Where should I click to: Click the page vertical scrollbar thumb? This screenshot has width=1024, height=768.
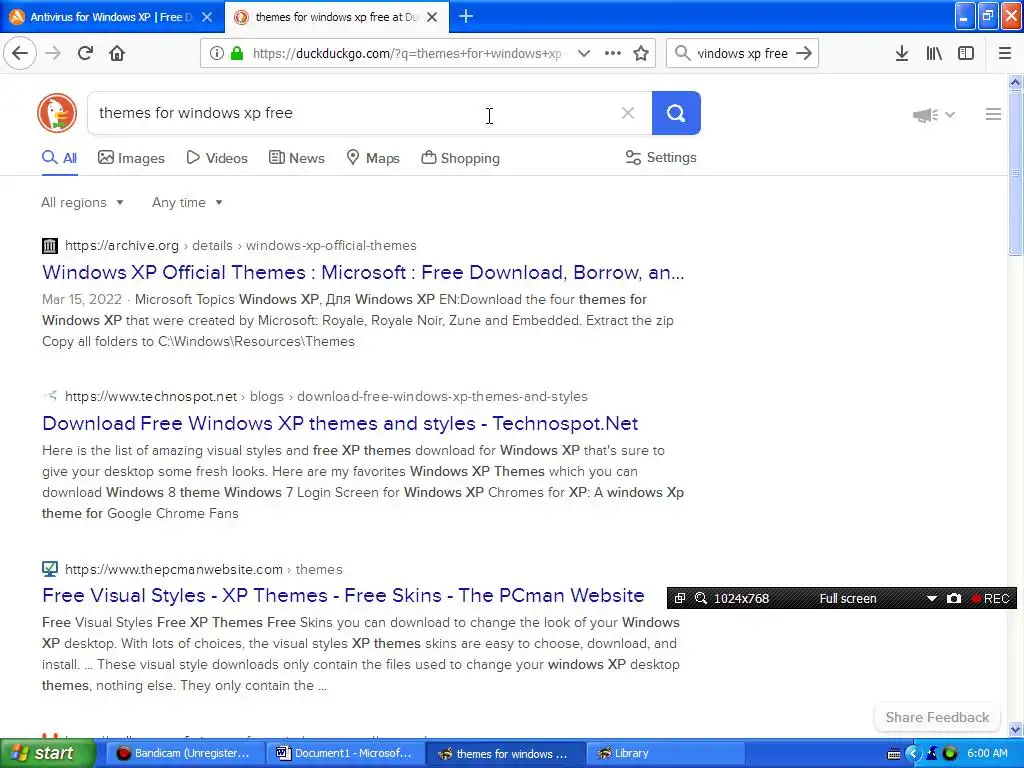1015,173
